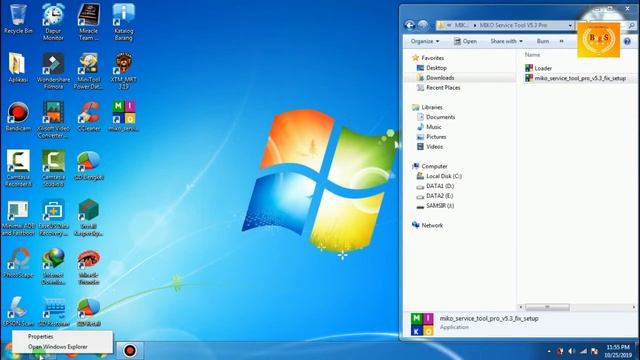Image resolution: width=640 pixels, height=360 pixels.
Task: Click the volume speaker tray icon
Action: (x=571, y=351)
